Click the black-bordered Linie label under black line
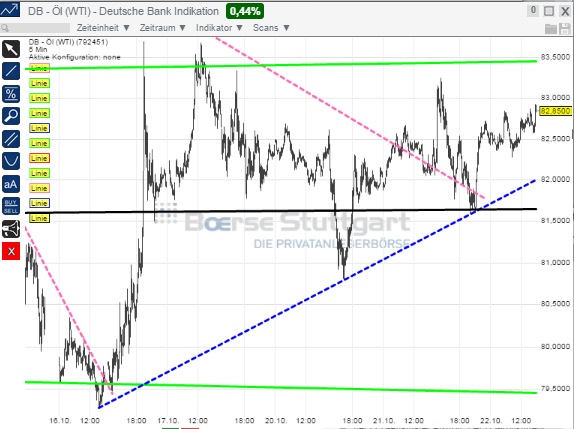Viewport: 574px width, 429px height. (39, 218)
